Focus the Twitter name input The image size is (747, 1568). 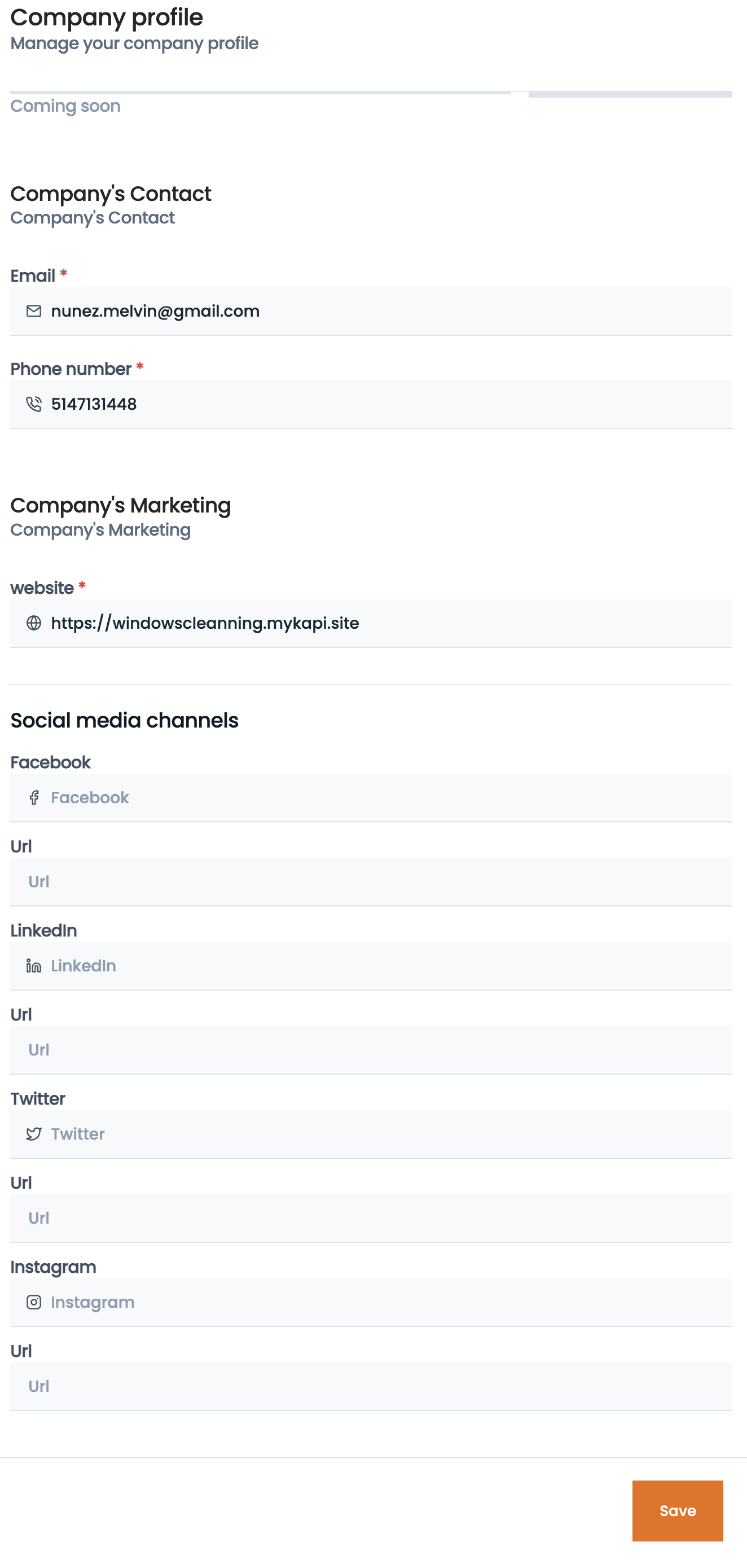(x=371, y=1134)
